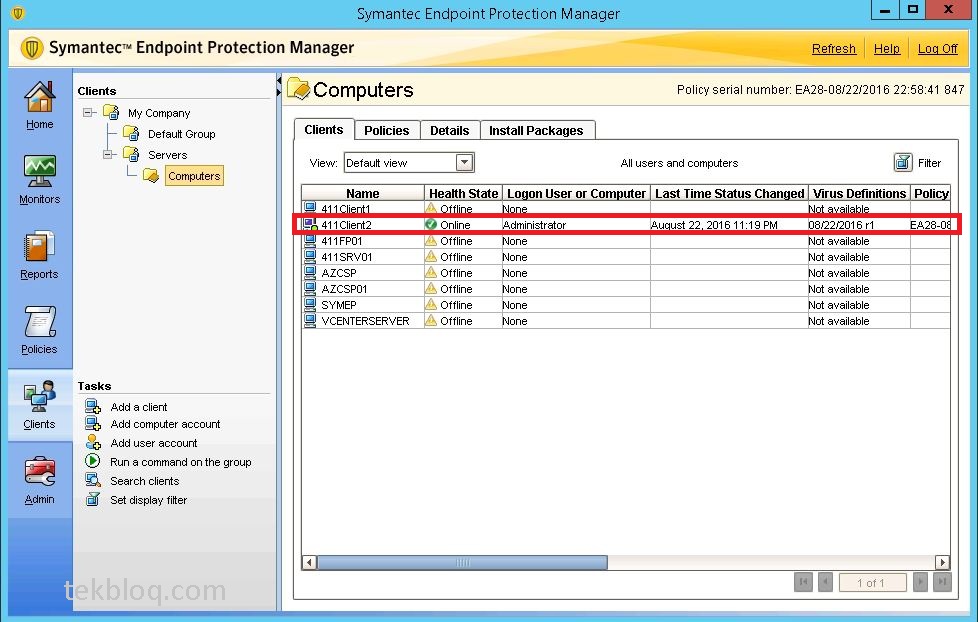The height and width of the screenshot is (622, 978).
Task: Click the Servers group folder icon
Action: [x=131, y=154]
